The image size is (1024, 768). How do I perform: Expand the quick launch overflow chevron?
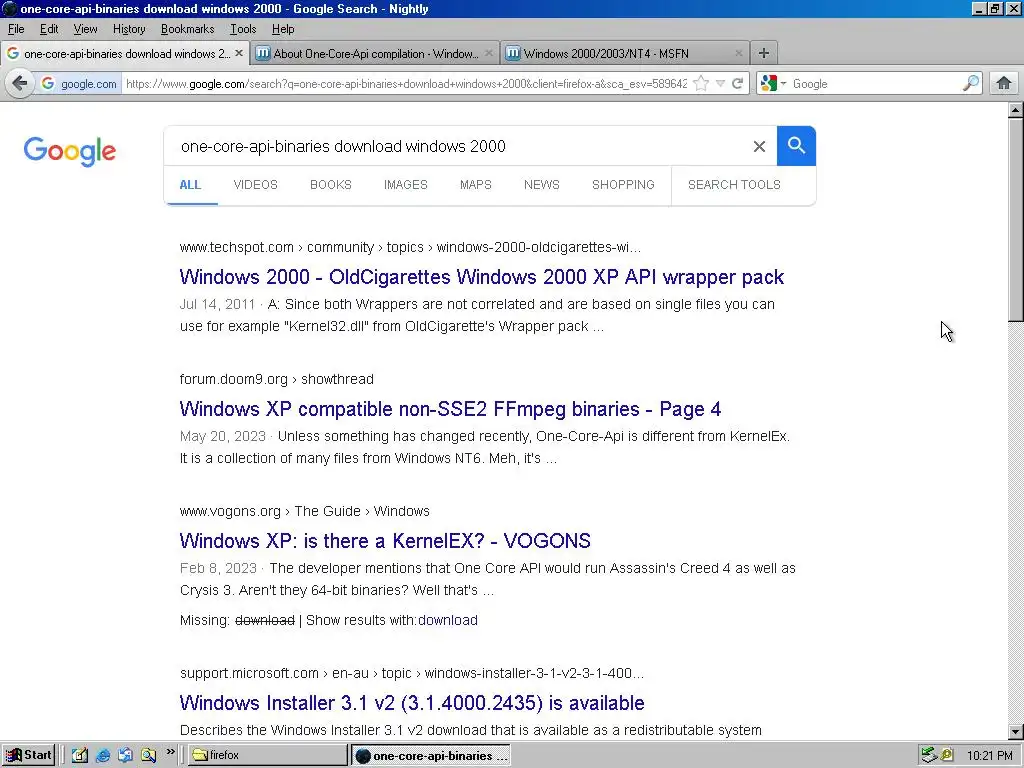[x=170, y=752]
